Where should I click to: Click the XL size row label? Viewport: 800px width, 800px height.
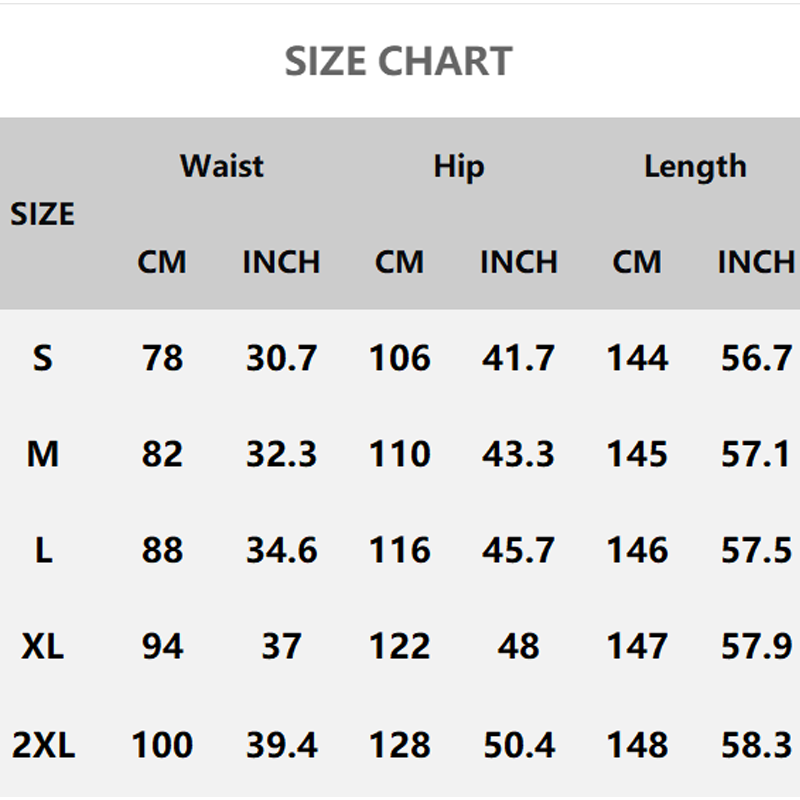[x=42, y=647]
